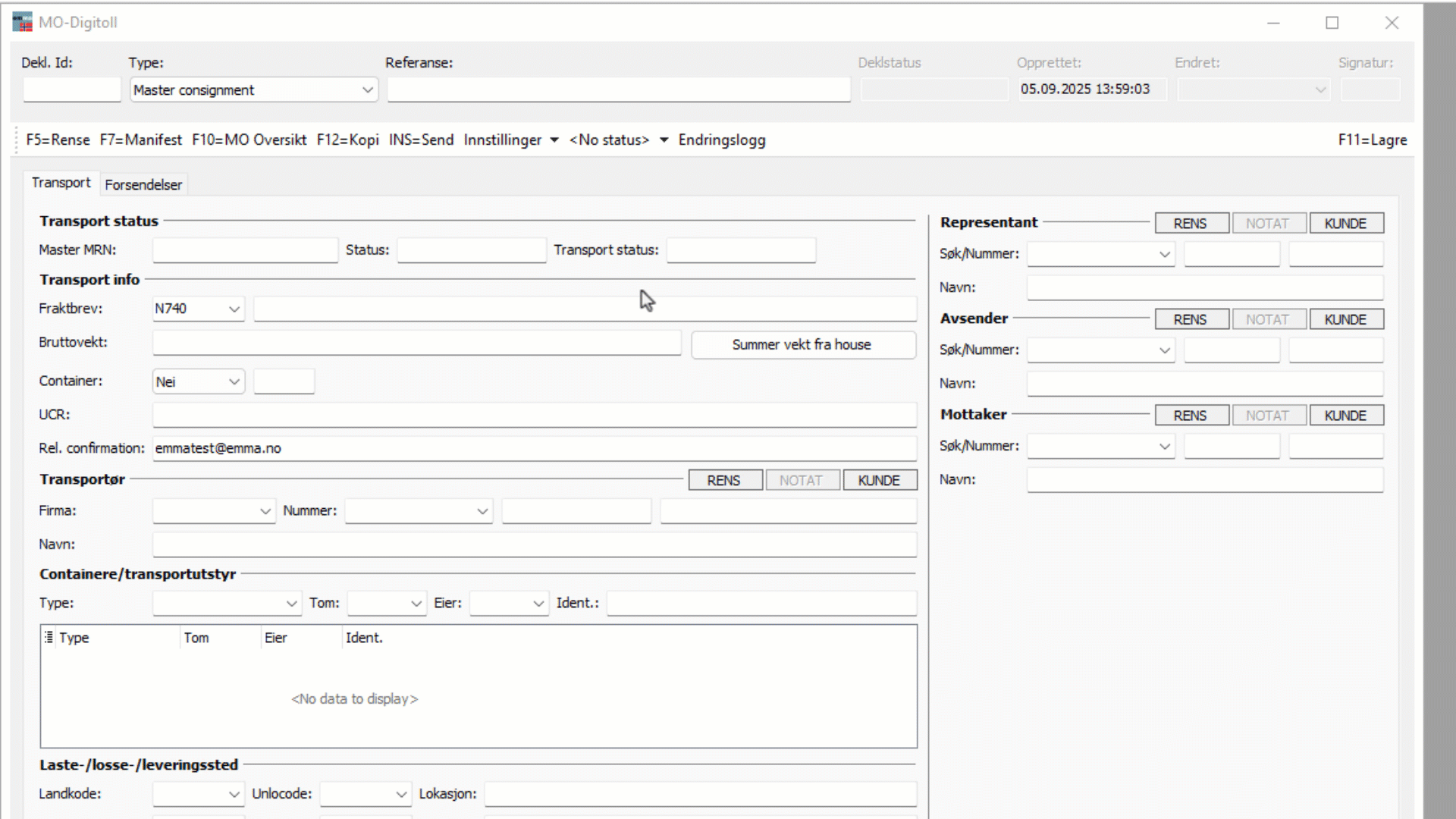Viewport: 1456px width, 819px height.
Task: Click the Mottaker Navn field
Action: coord(1205,480)
